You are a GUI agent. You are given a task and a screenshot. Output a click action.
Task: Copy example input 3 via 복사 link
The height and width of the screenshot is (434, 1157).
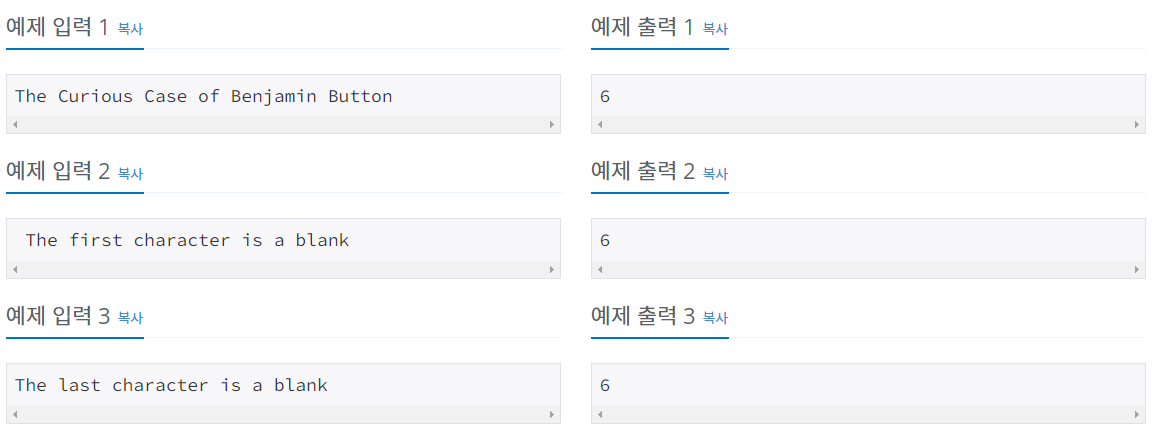(131, 318)
